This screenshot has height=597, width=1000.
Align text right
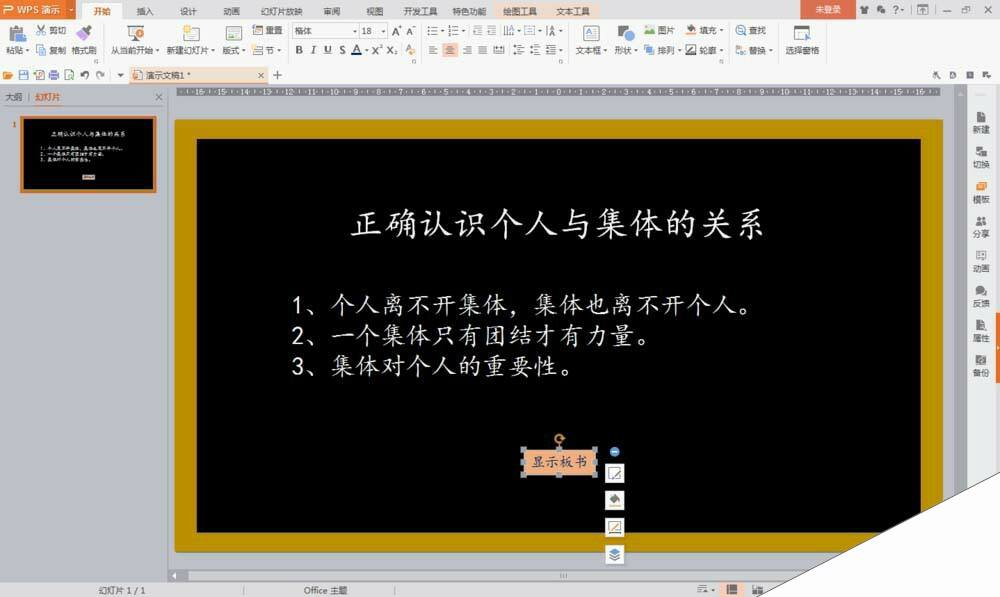[x=467, y=50]
